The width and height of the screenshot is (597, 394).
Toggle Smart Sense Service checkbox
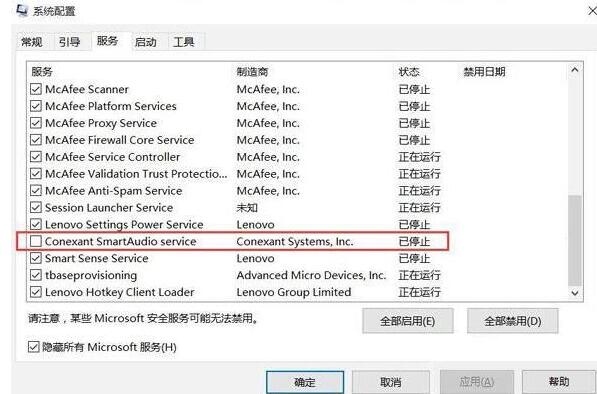(x=36, y=258)
